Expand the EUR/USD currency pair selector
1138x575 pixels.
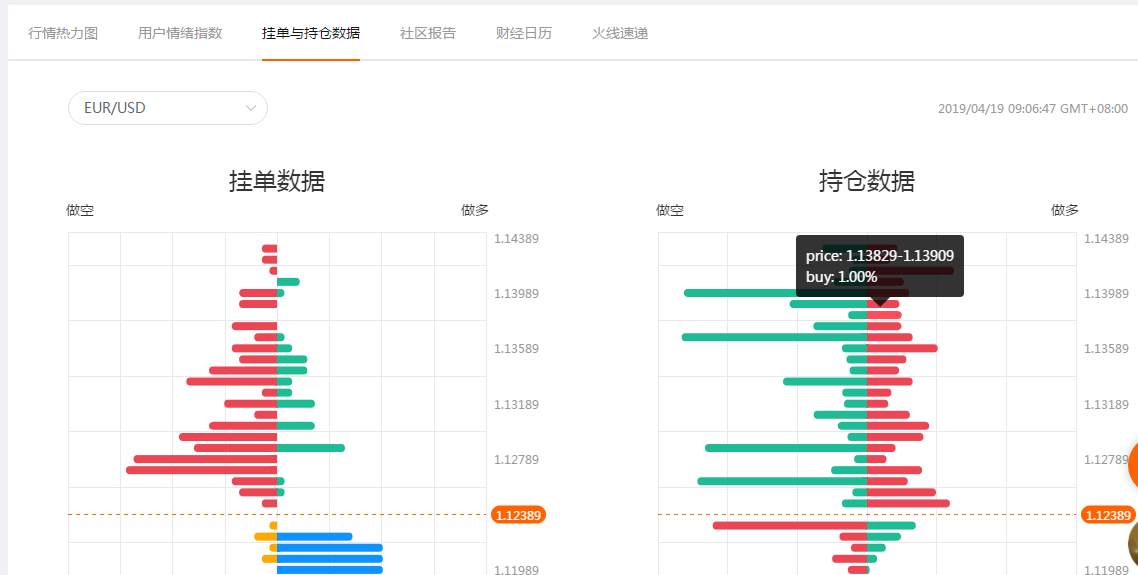(x=168, y=107)
